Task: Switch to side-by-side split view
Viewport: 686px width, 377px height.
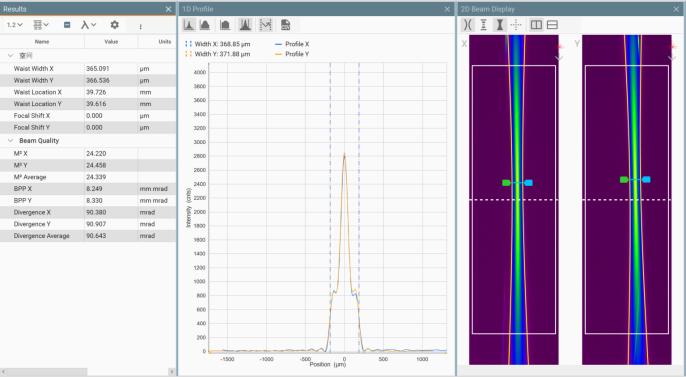Action: click(x=536, y=25)
